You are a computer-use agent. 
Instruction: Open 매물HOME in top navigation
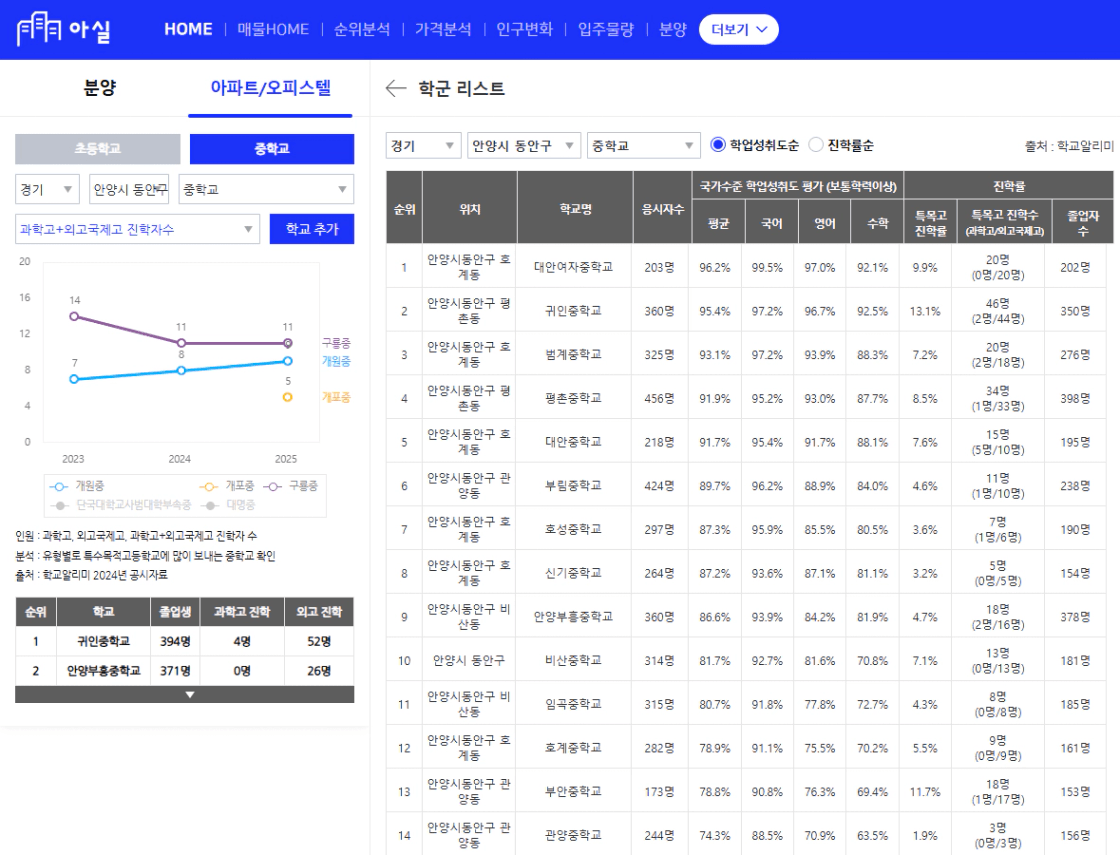pyautogui.click(x=273, y=29)
